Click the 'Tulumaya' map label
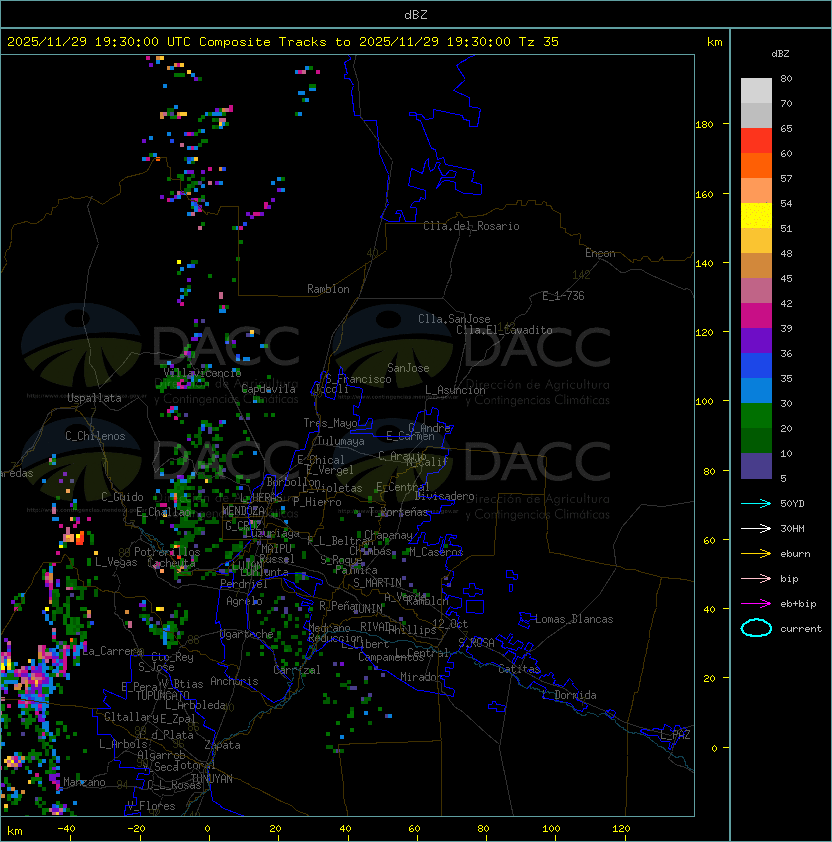832x842 pixels. pyautogui.click(x=341, y=441)
